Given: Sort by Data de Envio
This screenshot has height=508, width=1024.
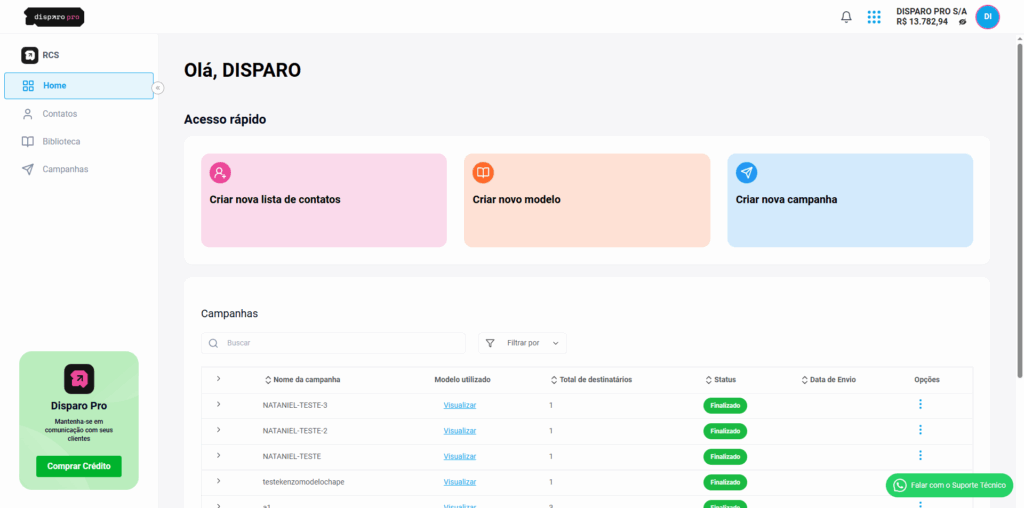Looking at the screenshot, I should [x=828, y=379].
